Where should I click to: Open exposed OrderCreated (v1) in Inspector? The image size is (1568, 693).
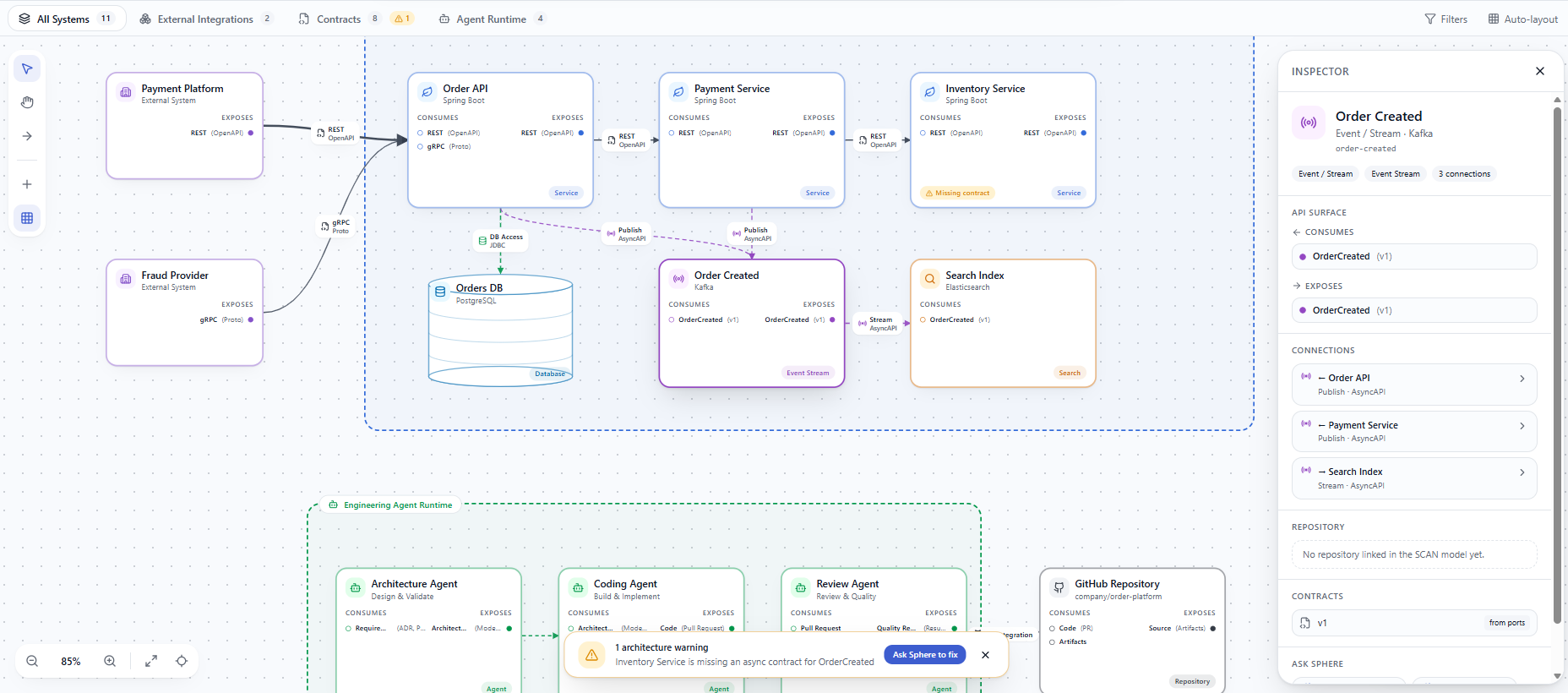[1414, 310]
